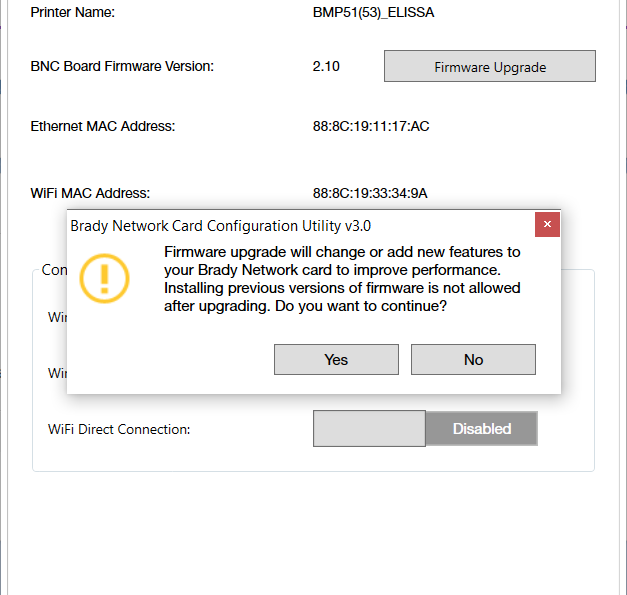Click the blank left half of WiFi Direct toggle
Screen dimensions: 627x595
pos(369,429)
